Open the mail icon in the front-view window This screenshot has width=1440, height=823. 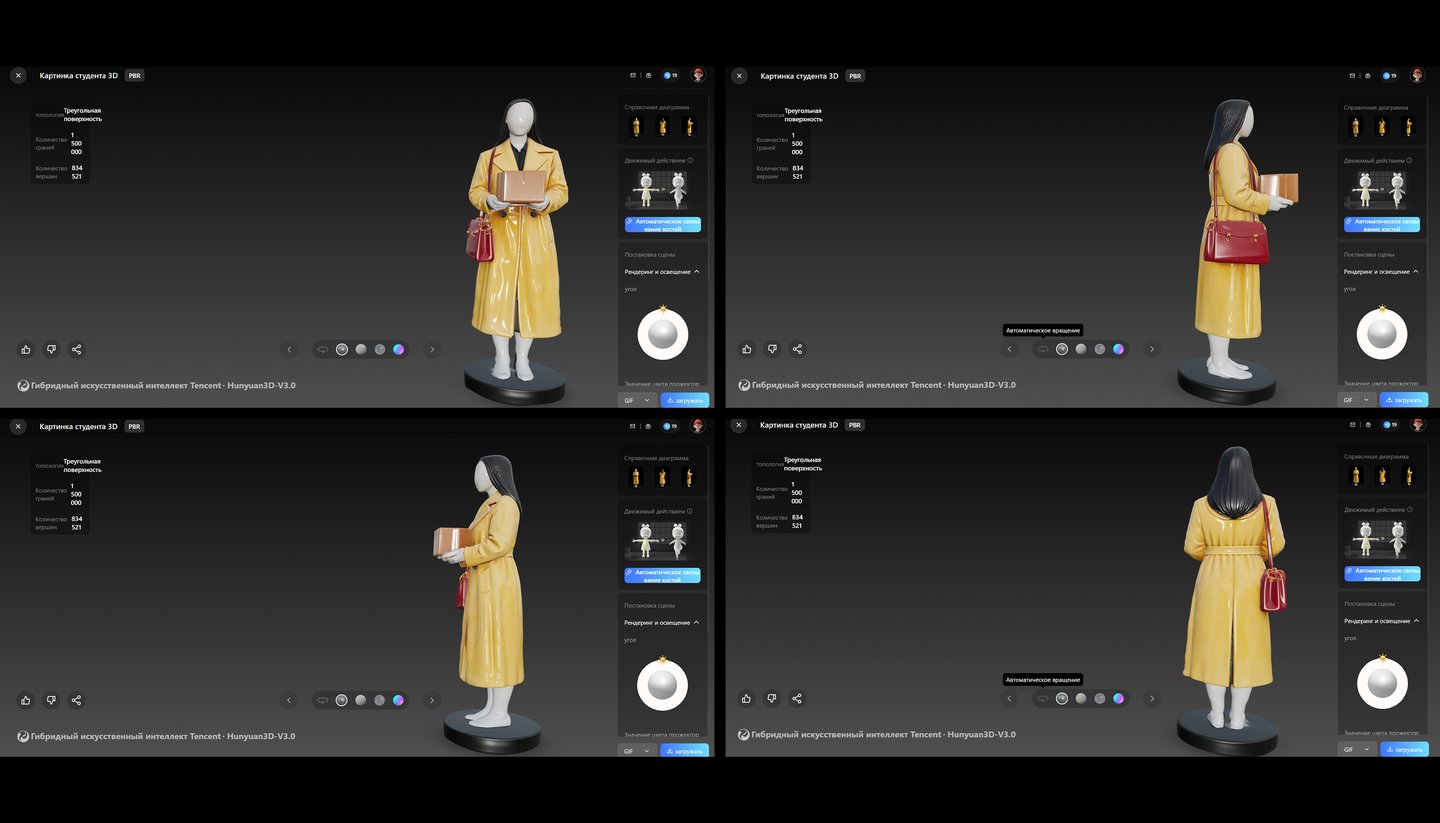pyautogui.click(x=633, y=75)
